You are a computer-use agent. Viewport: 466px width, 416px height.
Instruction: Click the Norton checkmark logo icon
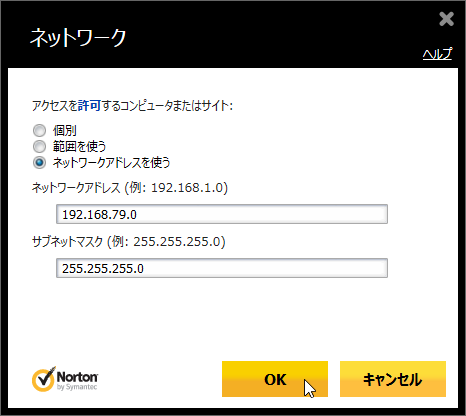click(x=44, y=379)
